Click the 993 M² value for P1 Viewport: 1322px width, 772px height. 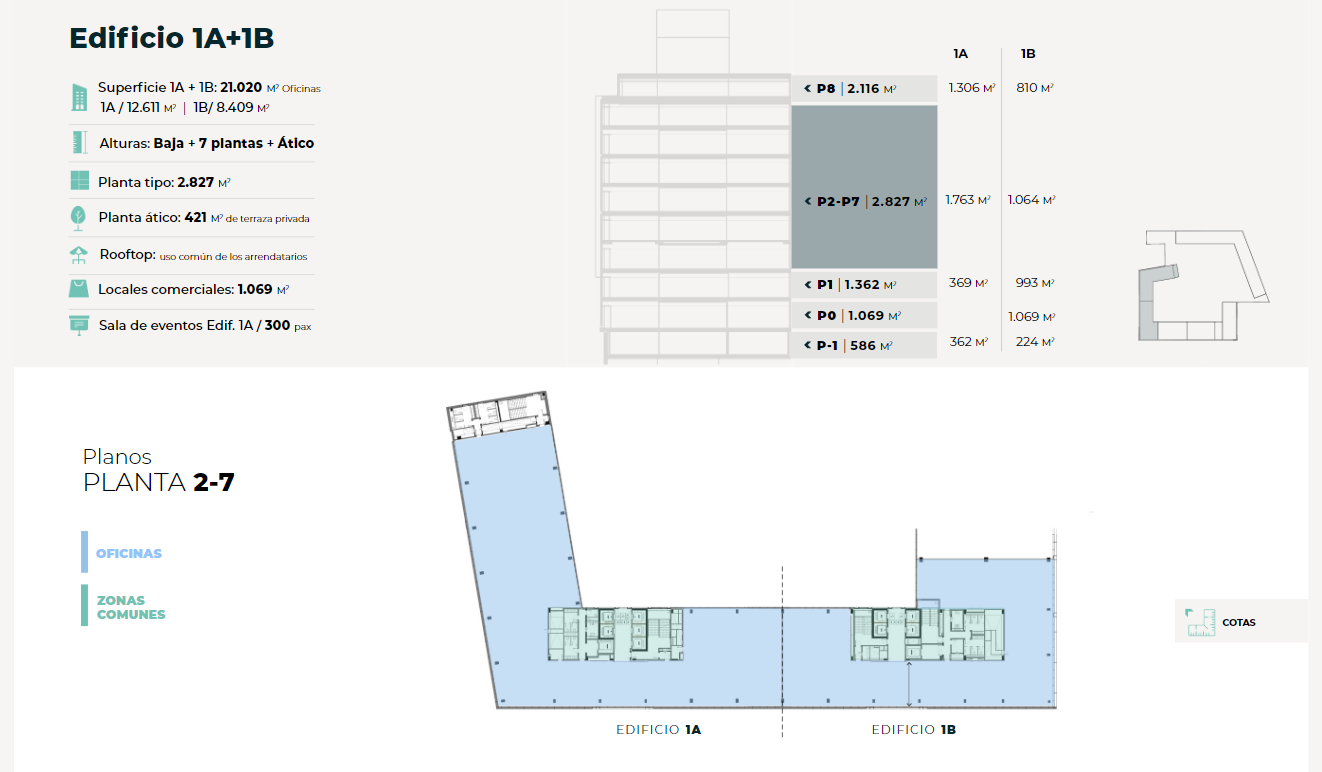click(x=1035, y=284)
